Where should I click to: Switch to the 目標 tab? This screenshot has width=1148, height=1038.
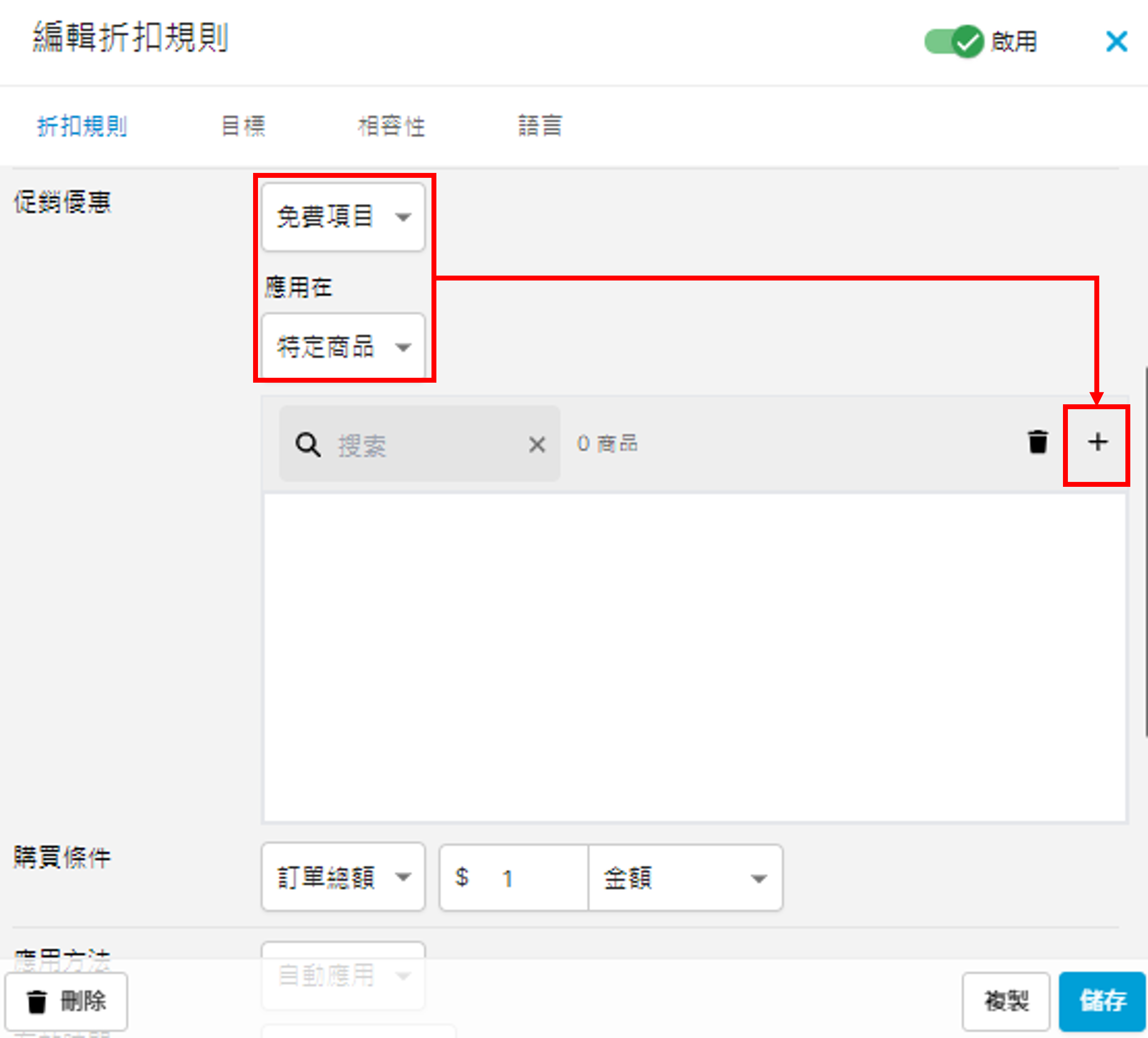coord(243,126)
